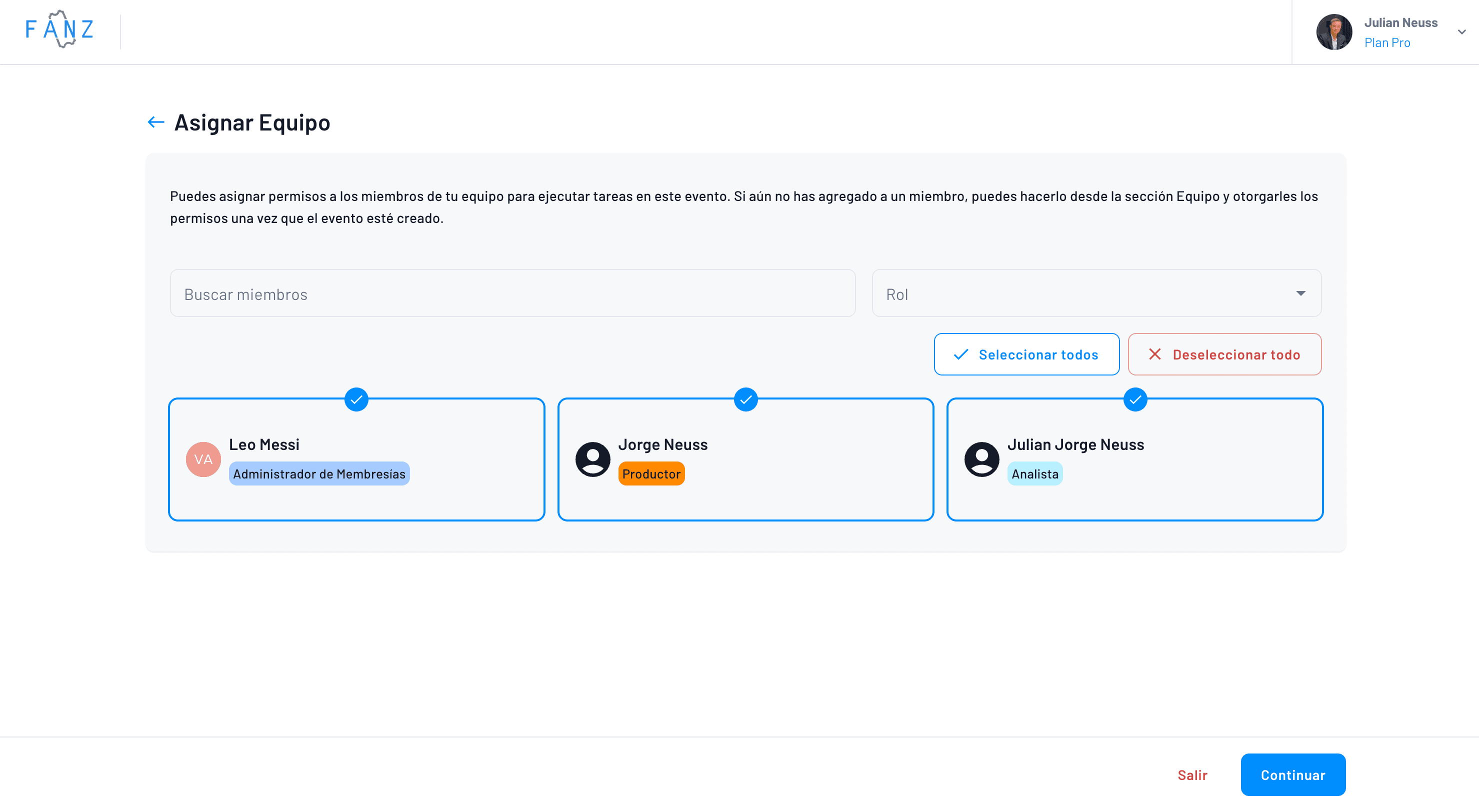This screenshot has width=1479, height=812.
Task: Click the Seleccionar todos button
Action: [1026, 354]
